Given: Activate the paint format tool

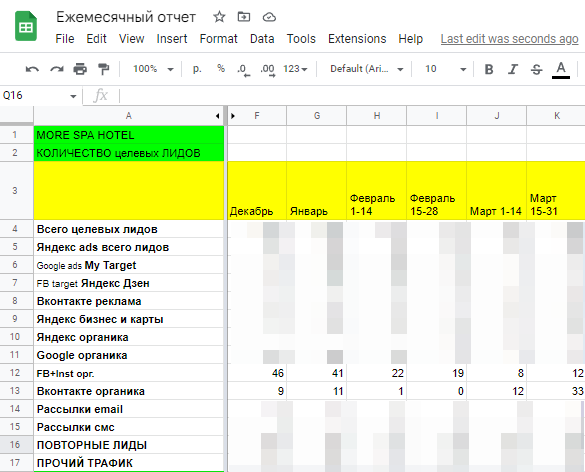Looking at the screenshot, I should click(x=103, y=69).
